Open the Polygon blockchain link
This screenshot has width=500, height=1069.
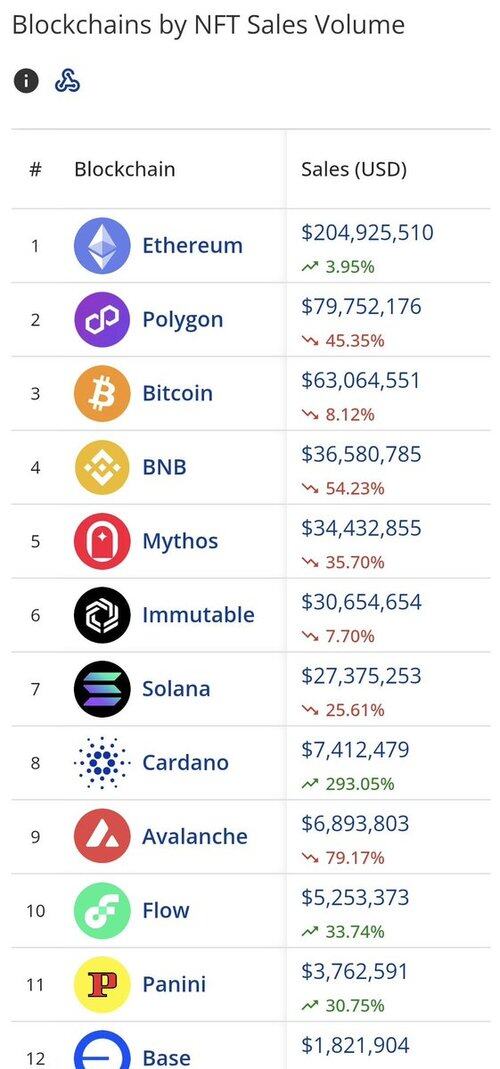click(x=183, y=320)
